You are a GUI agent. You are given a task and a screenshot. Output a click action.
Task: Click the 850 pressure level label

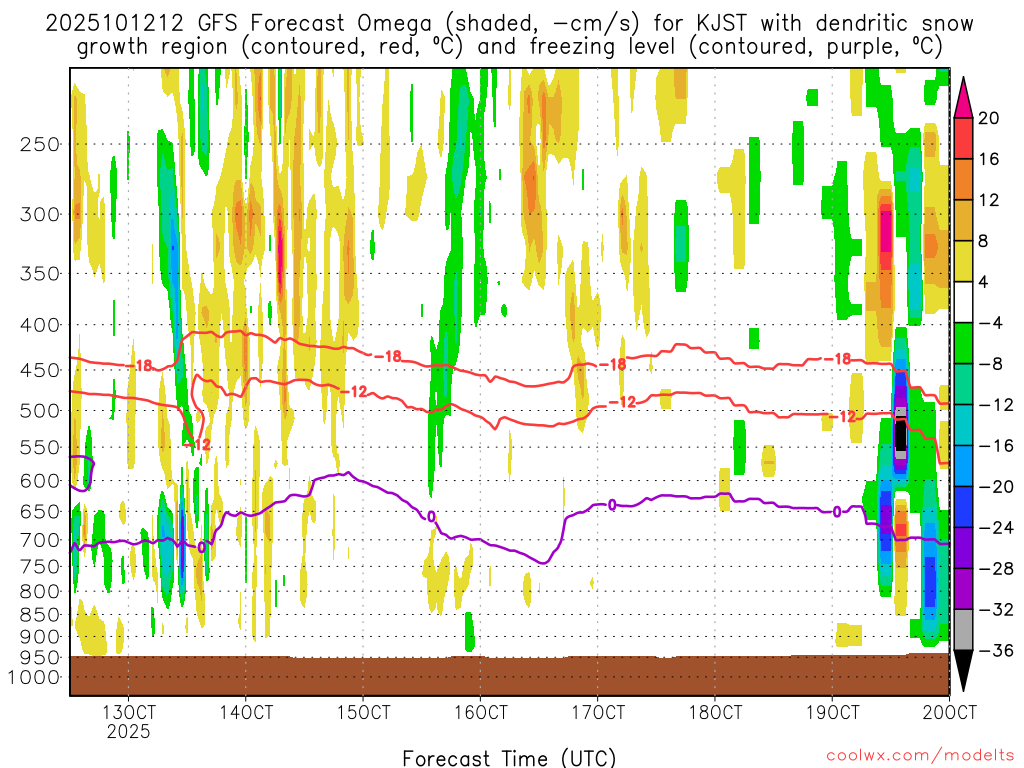[x=40, y=615]
